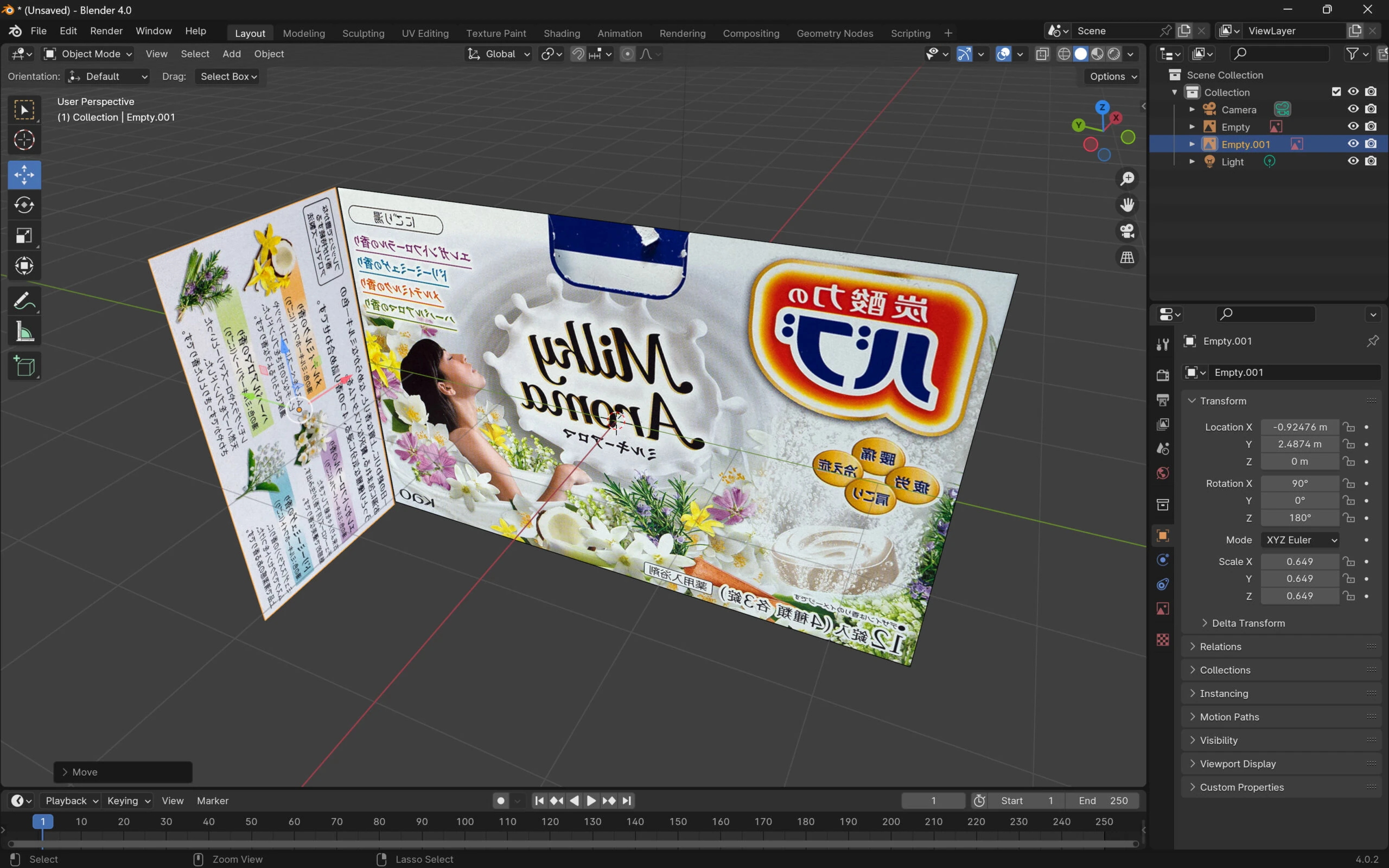
Task: Select the Measure ruler tool
Action: (x=24, y=331)
